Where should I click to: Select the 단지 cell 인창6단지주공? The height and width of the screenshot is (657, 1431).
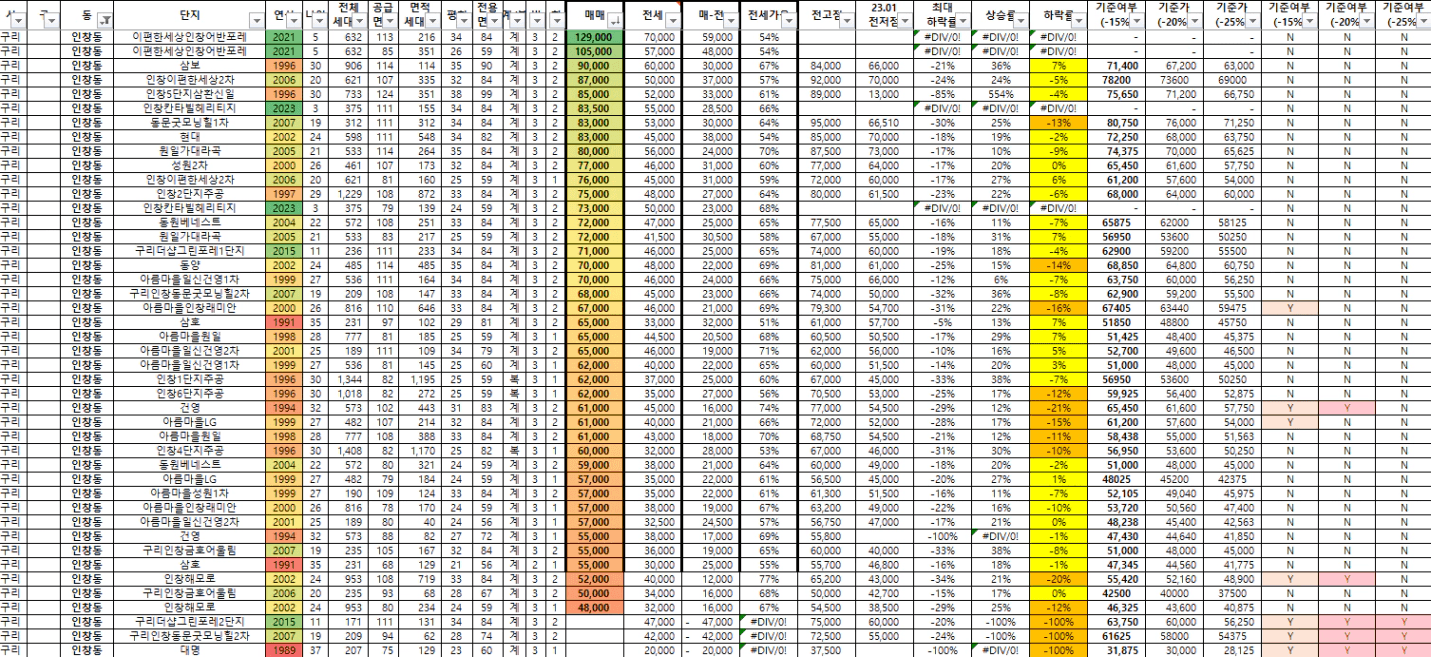click(190, 394)
